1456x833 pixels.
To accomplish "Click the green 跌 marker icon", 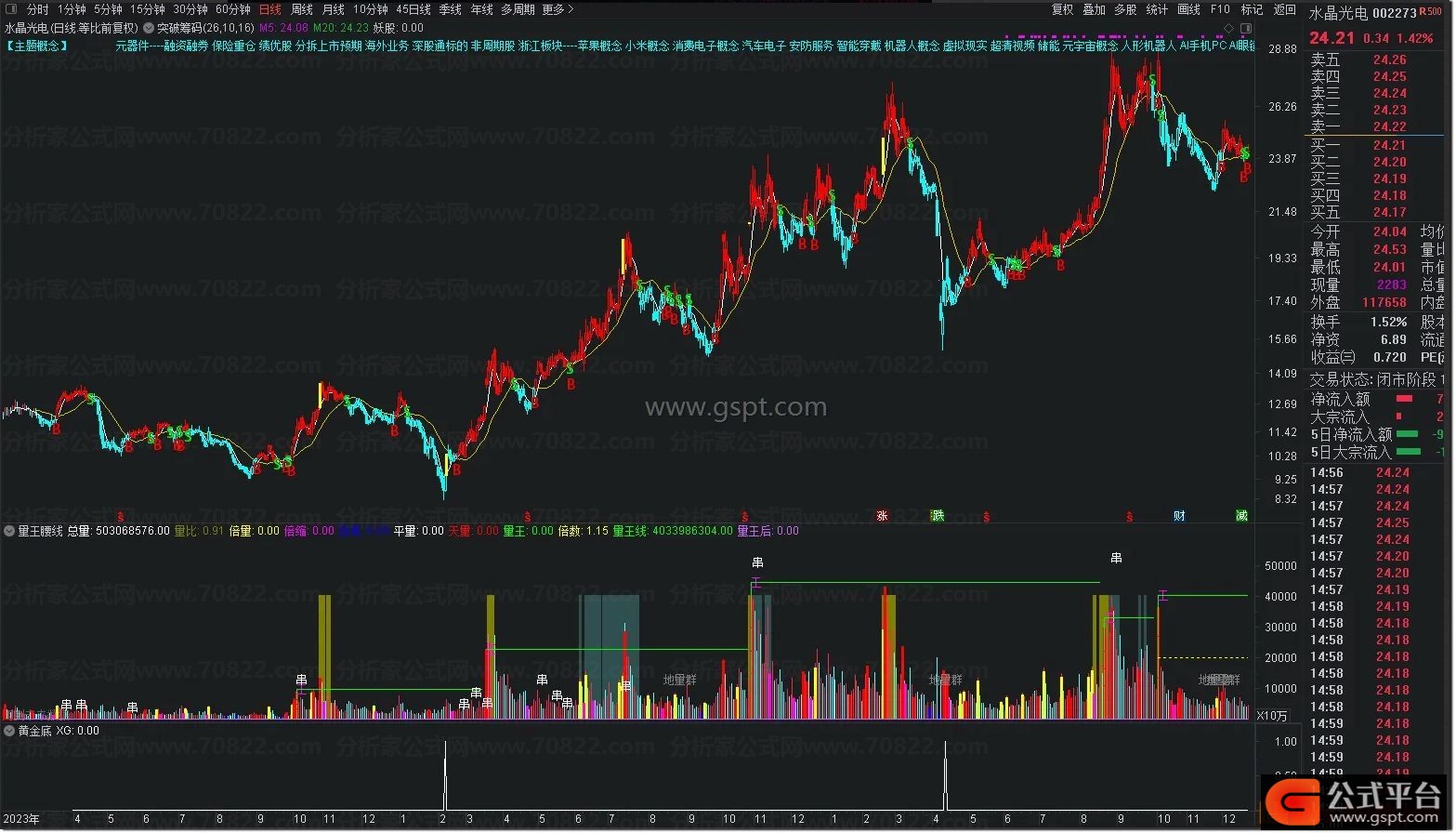I will [x=938, y=516].
